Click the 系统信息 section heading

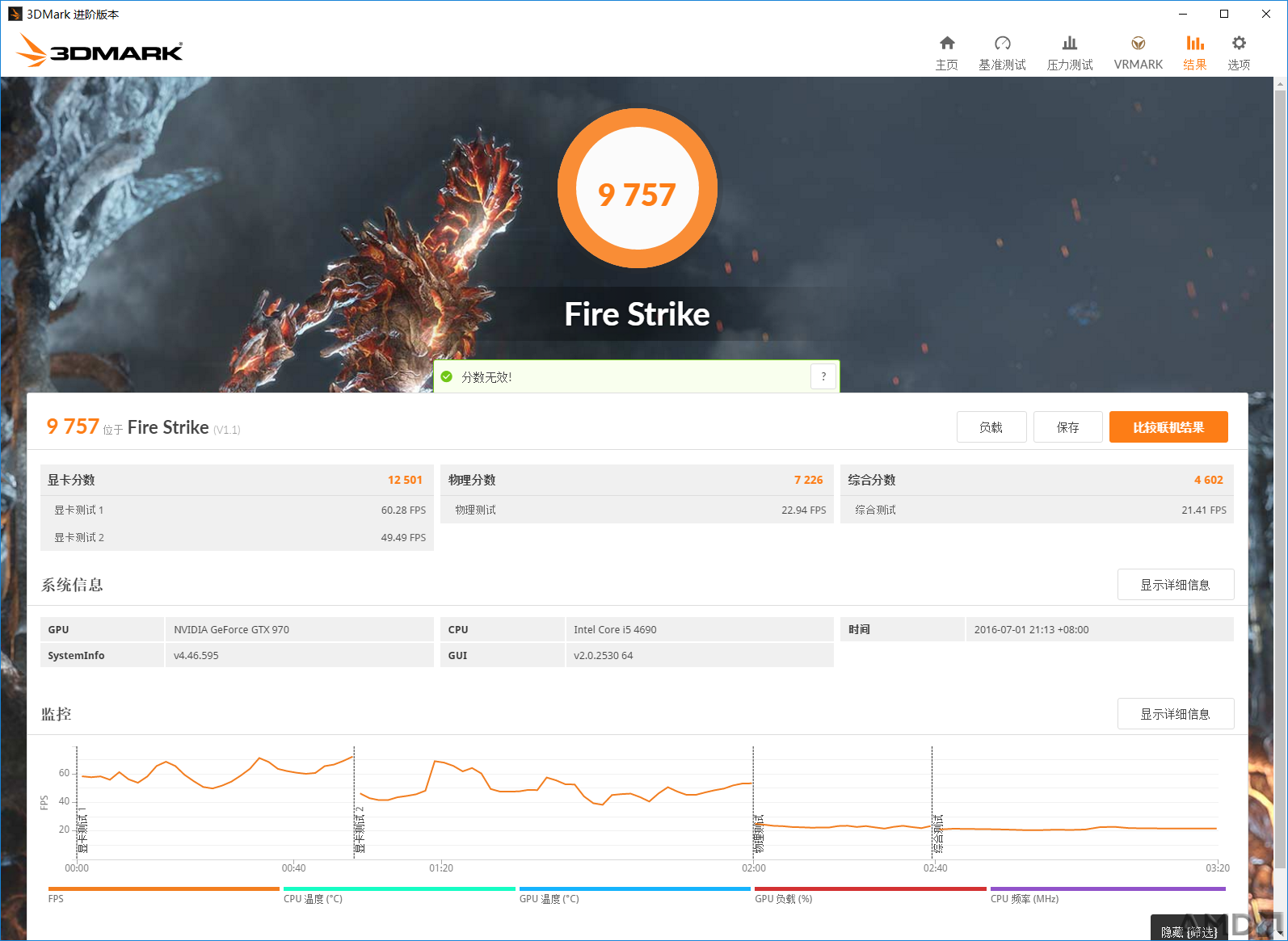pos(72,585)
